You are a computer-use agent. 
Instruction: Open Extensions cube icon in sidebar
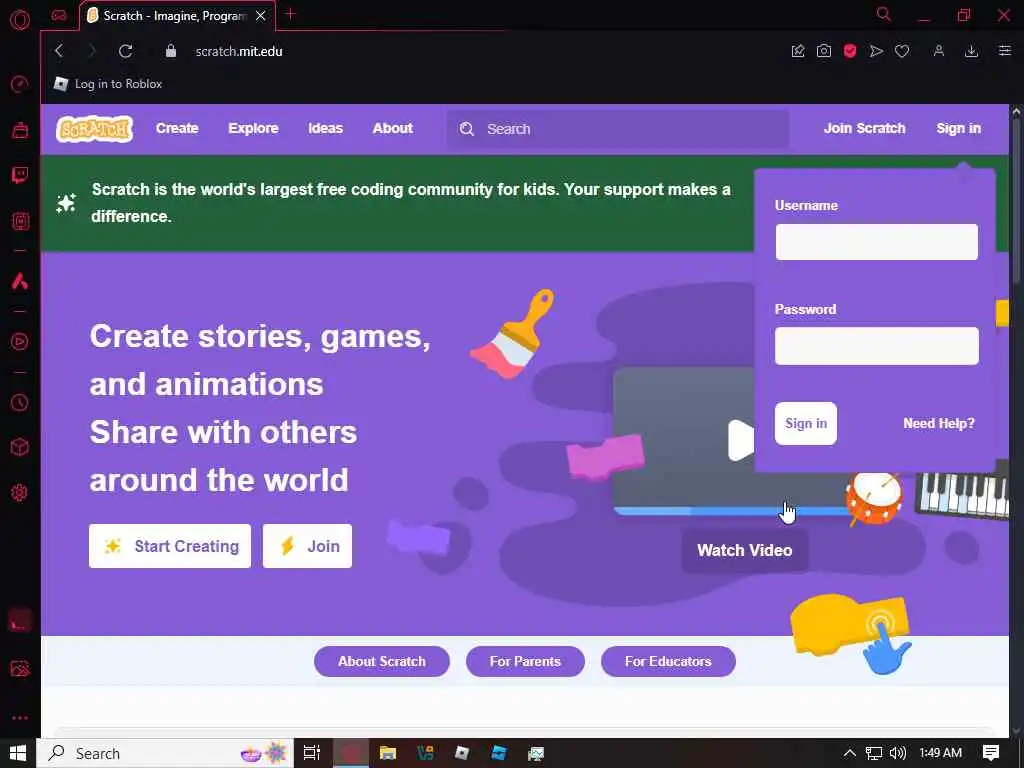20,447
